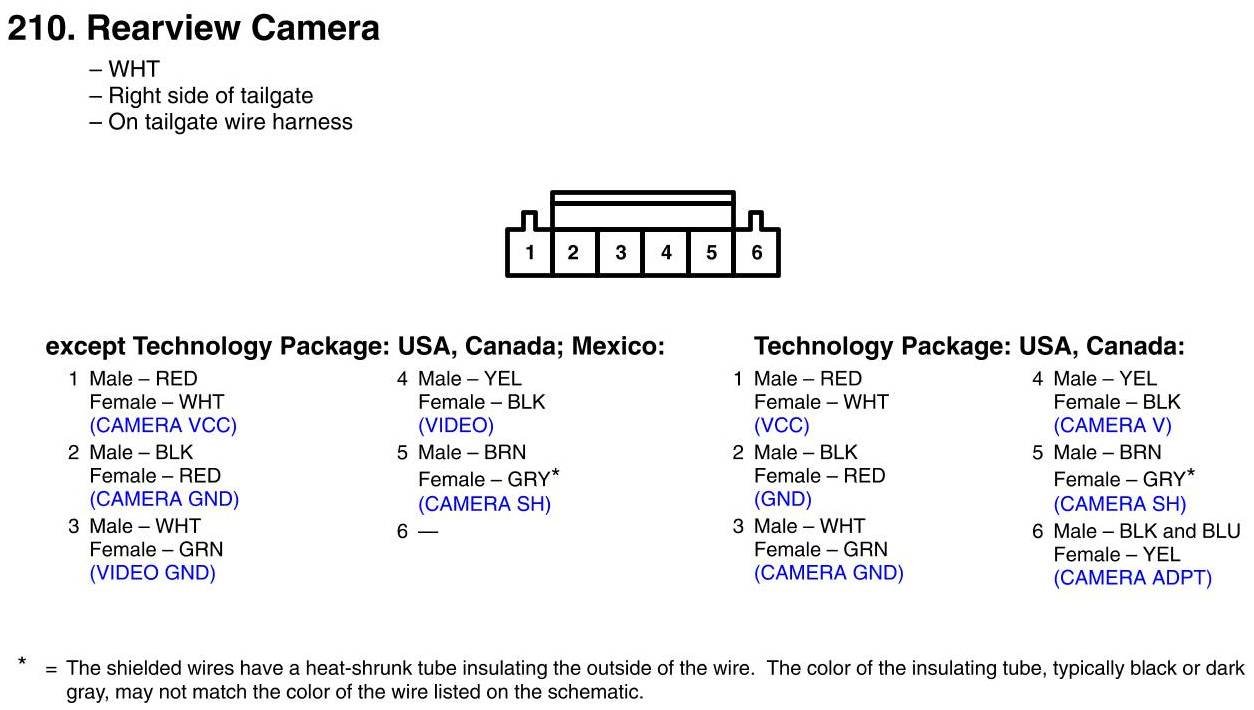This screenshot has height=710, width=1254.
Task: Click the "On tailgate wire harness" line
Action: tap(230, 122)
